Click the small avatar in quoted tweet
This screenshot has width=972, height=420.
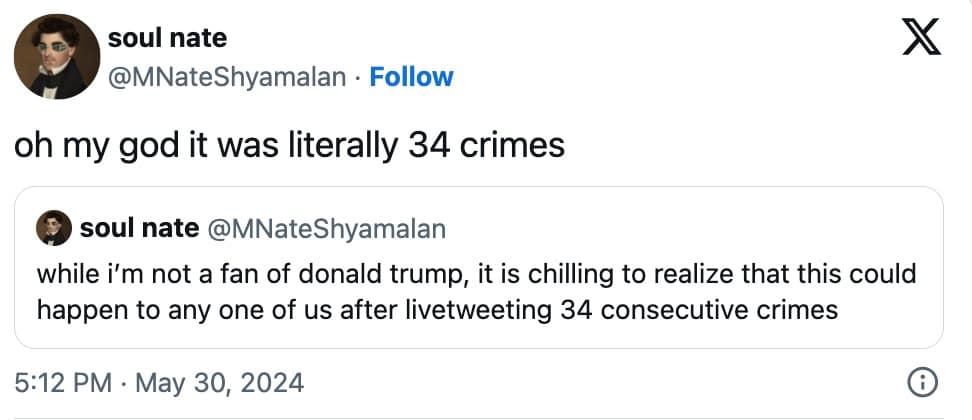tap(53, 229)
